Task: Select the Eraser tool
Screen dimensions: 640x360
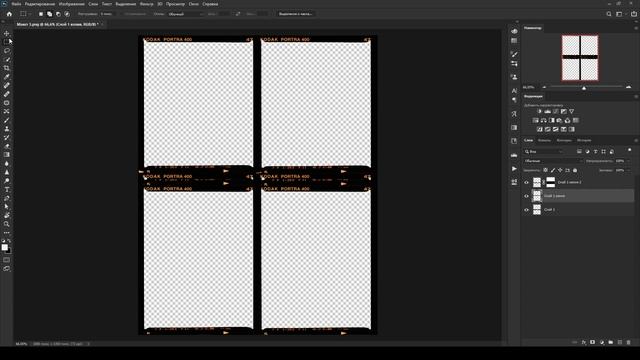Action: click(7, 146)
